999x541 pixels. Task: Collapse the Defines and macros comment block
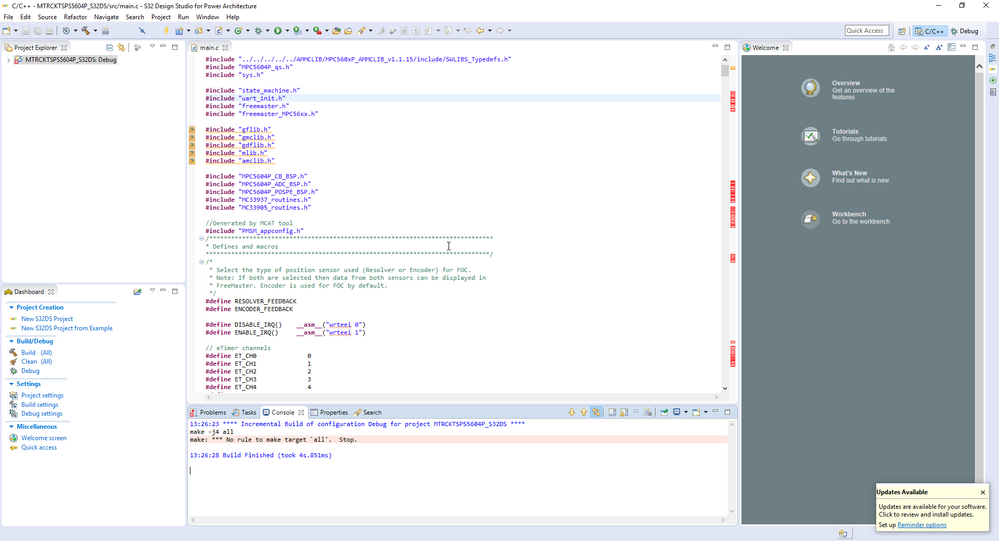point(201,238)
